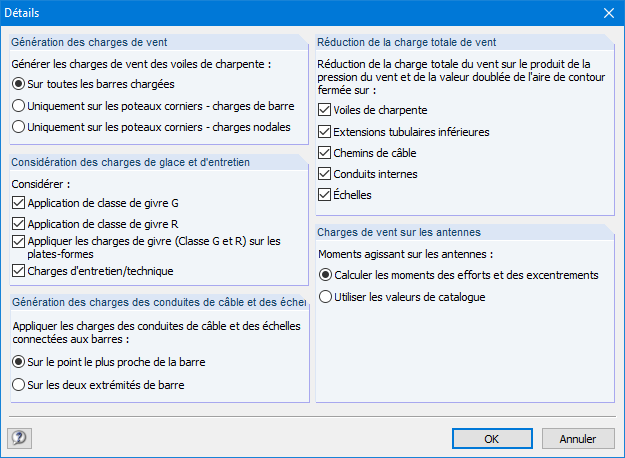The image size is (625, 458).
Task: Choose corner posts 'charges nodales' option
Action: 18,127
